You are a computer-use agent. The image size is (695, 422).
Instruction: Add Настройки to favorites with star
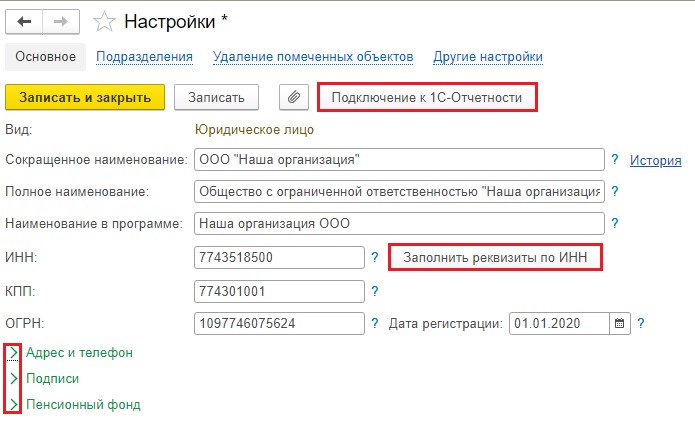[x=104, y=22]
